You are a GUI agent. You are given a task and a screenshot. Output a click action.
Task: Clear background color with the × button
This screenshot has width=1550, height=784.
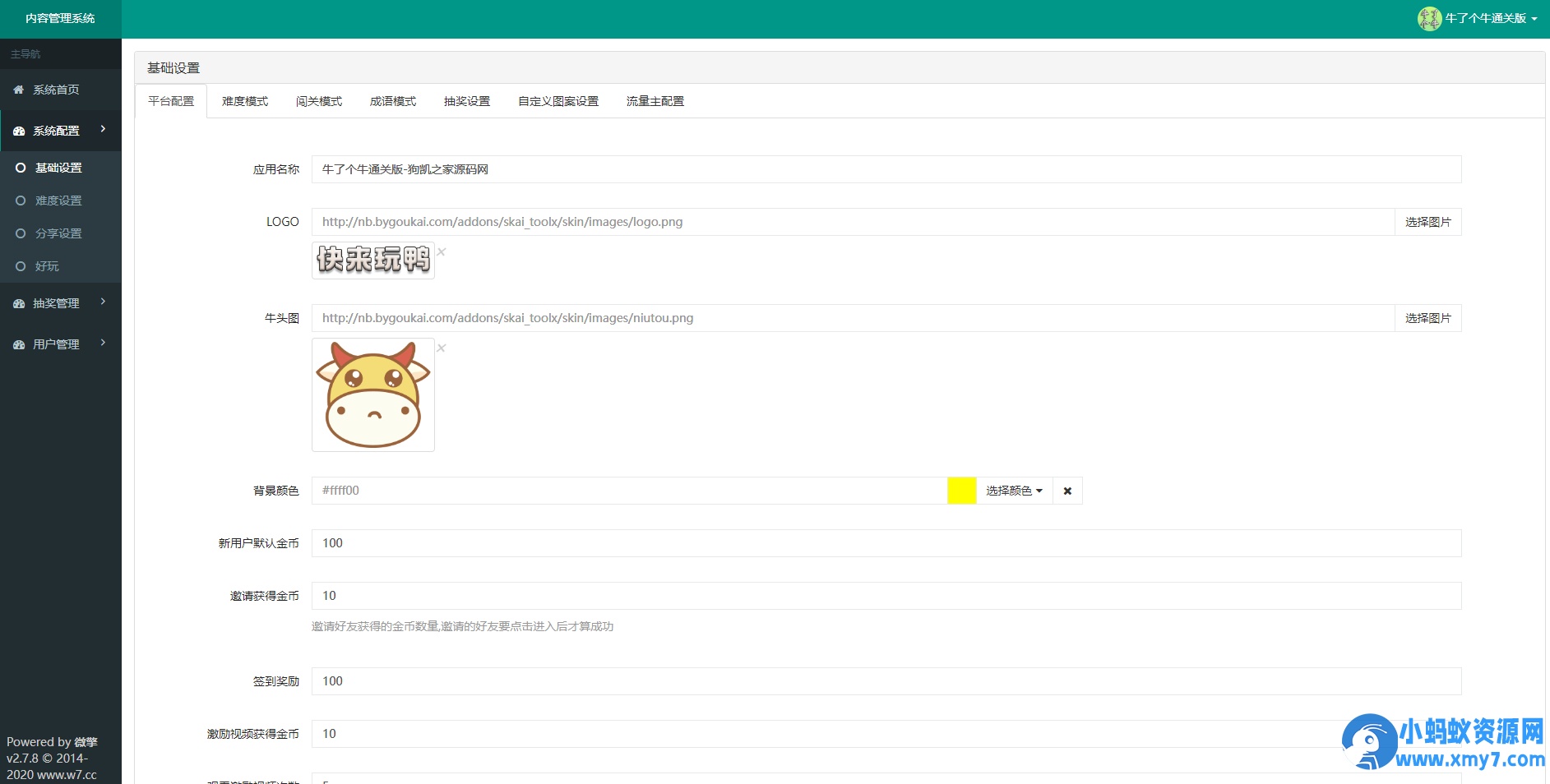click(x=1067, y=491)
